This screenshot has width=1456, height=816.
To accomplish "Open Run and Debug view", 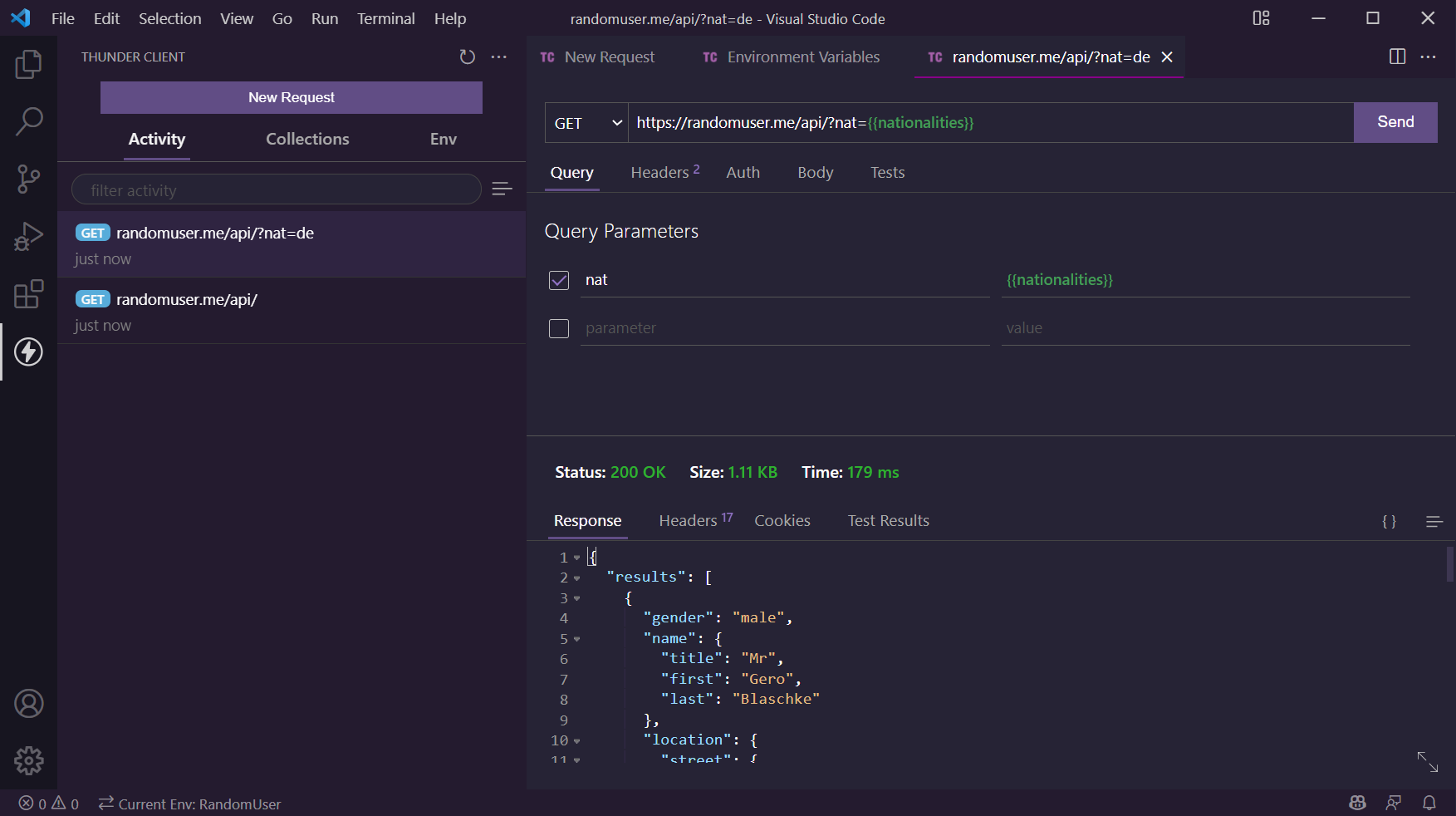I will (x=28, y=237).
